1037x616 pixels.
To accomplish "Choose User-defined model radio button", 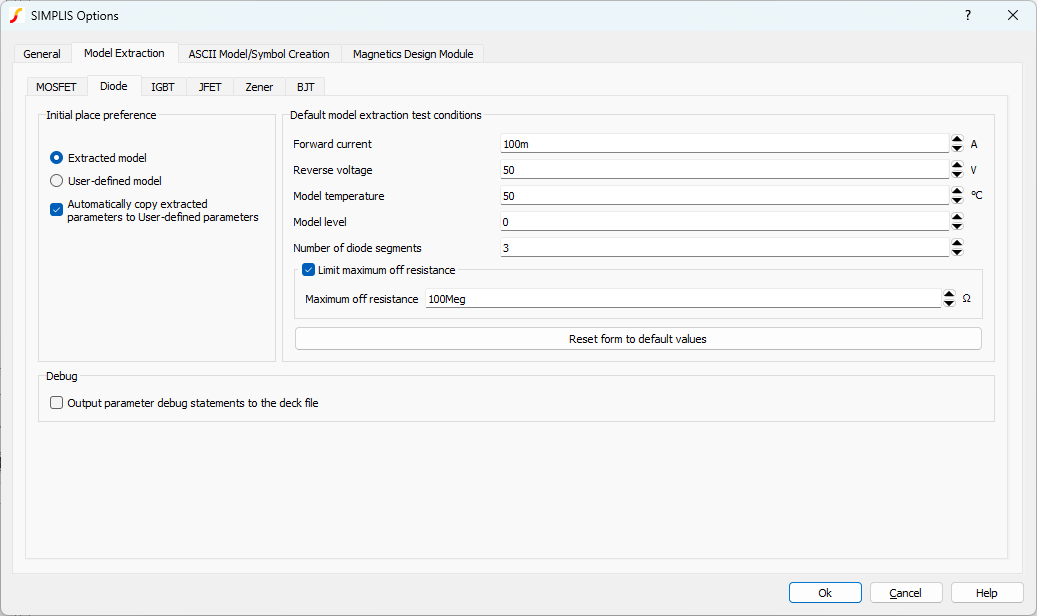I will tap(57, 181).
